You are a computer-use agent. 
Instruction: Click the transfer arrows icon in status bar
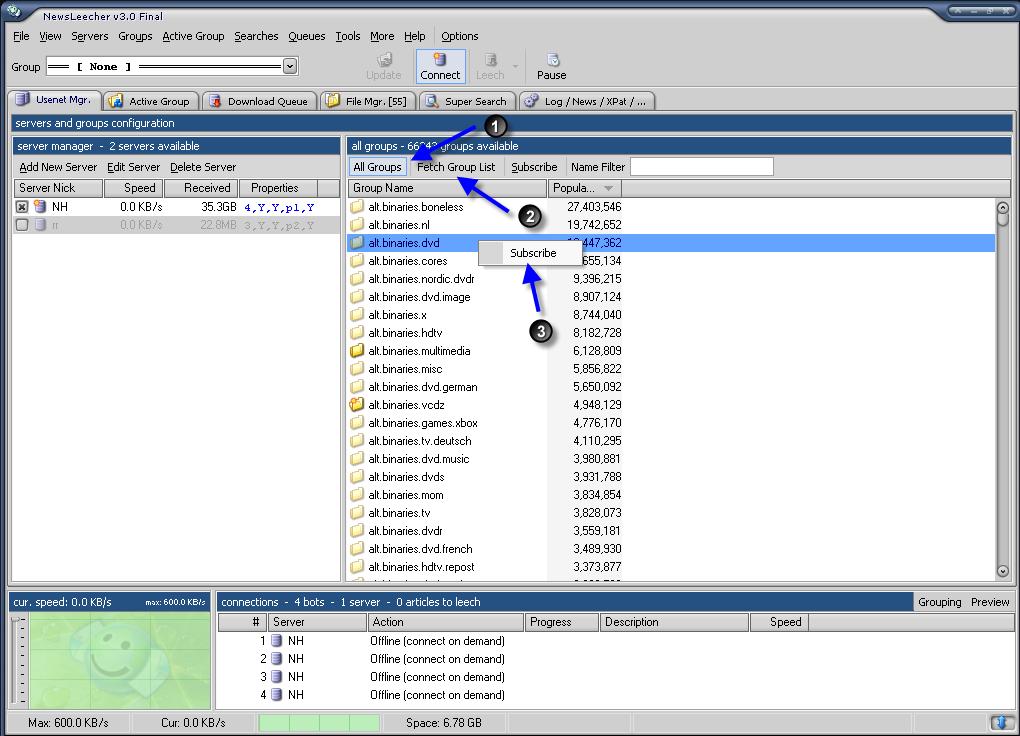point(1000,722)
